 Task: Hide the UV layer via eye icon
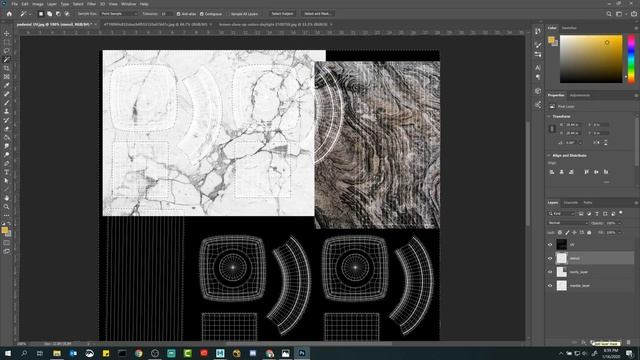click(x=550, y=245)
